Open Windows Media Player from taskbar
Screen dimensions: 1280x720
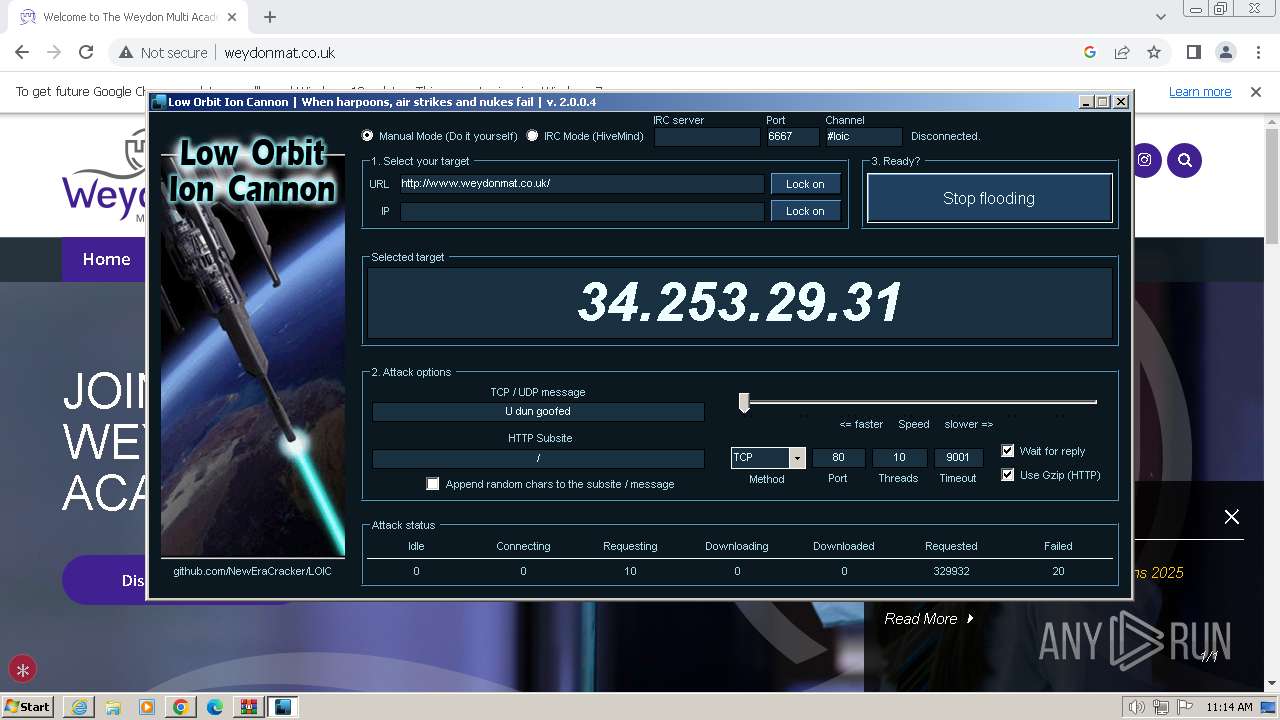click(x=147, y=707)
